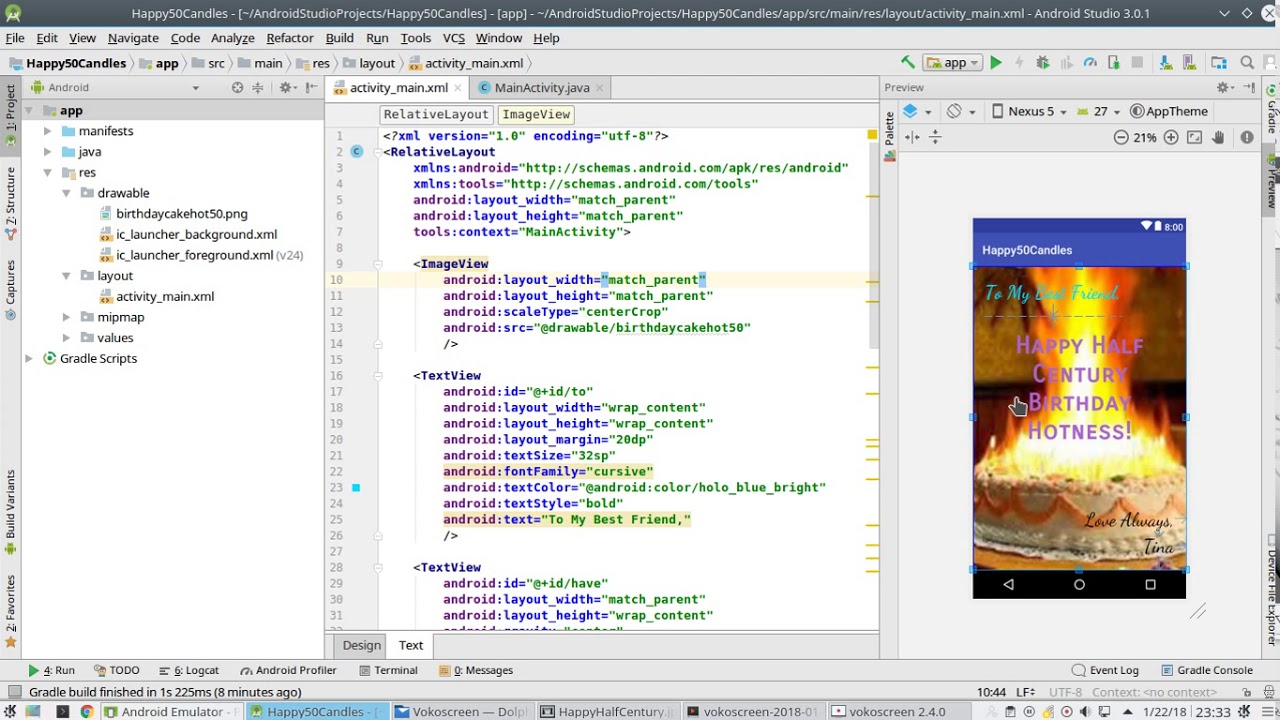
Task: Select ic_launcher_background.xml file
Action: click(196, 234)
